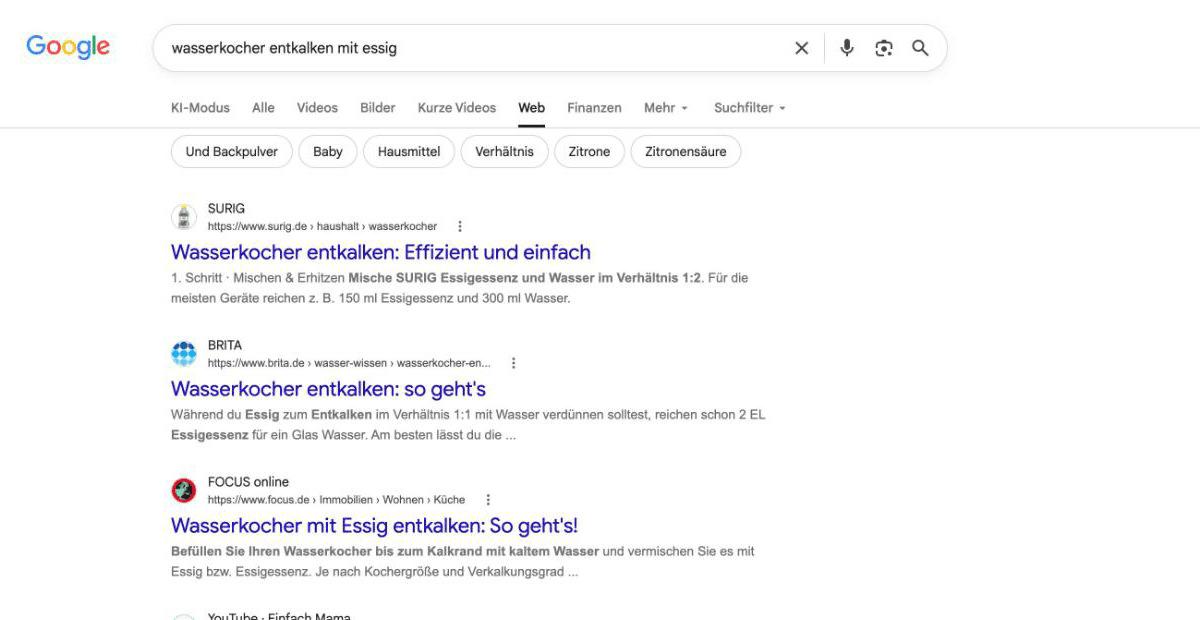Select the Hausmittel suggestion chip

pos(409,152)
